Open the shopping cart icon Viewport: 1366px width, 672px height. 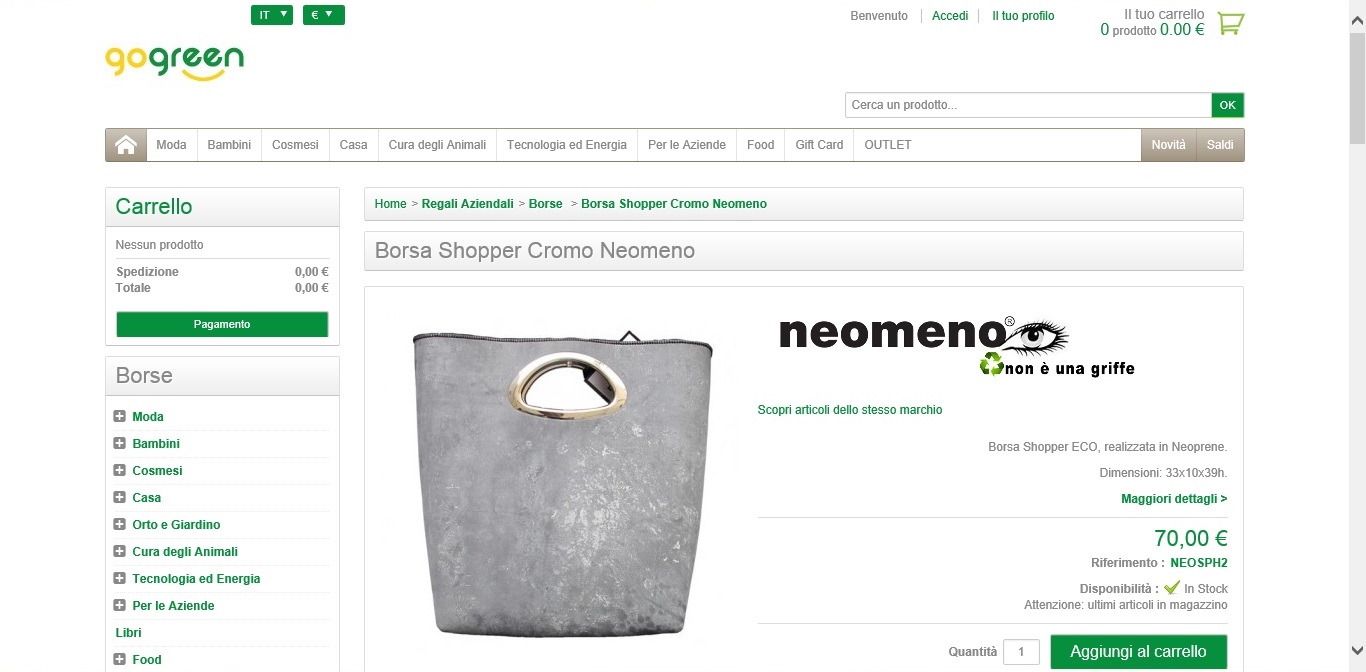[x=1230, y=23]
